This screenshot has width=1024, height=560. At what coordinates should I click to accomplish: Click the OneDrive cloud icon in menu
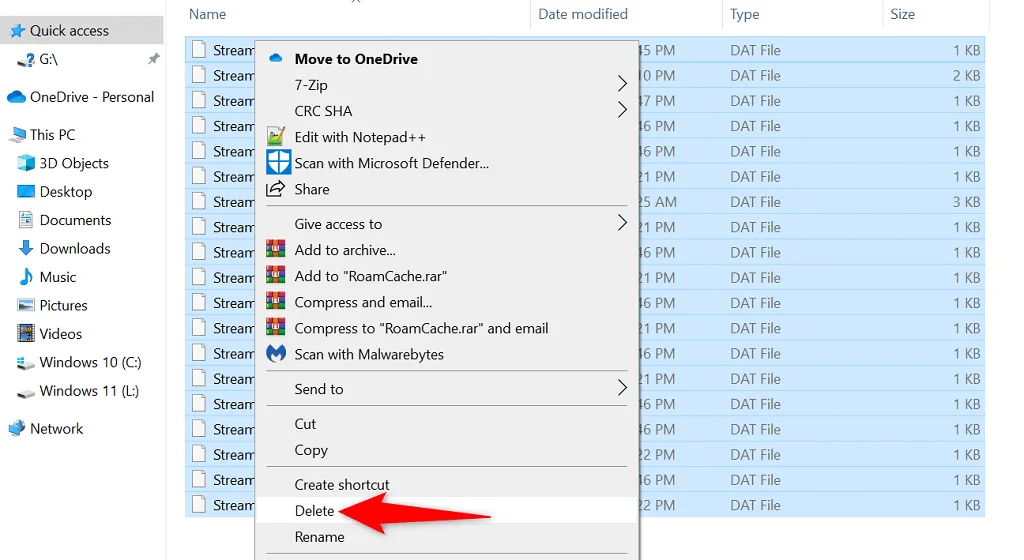pyautogui.click(x=276, y=59)
